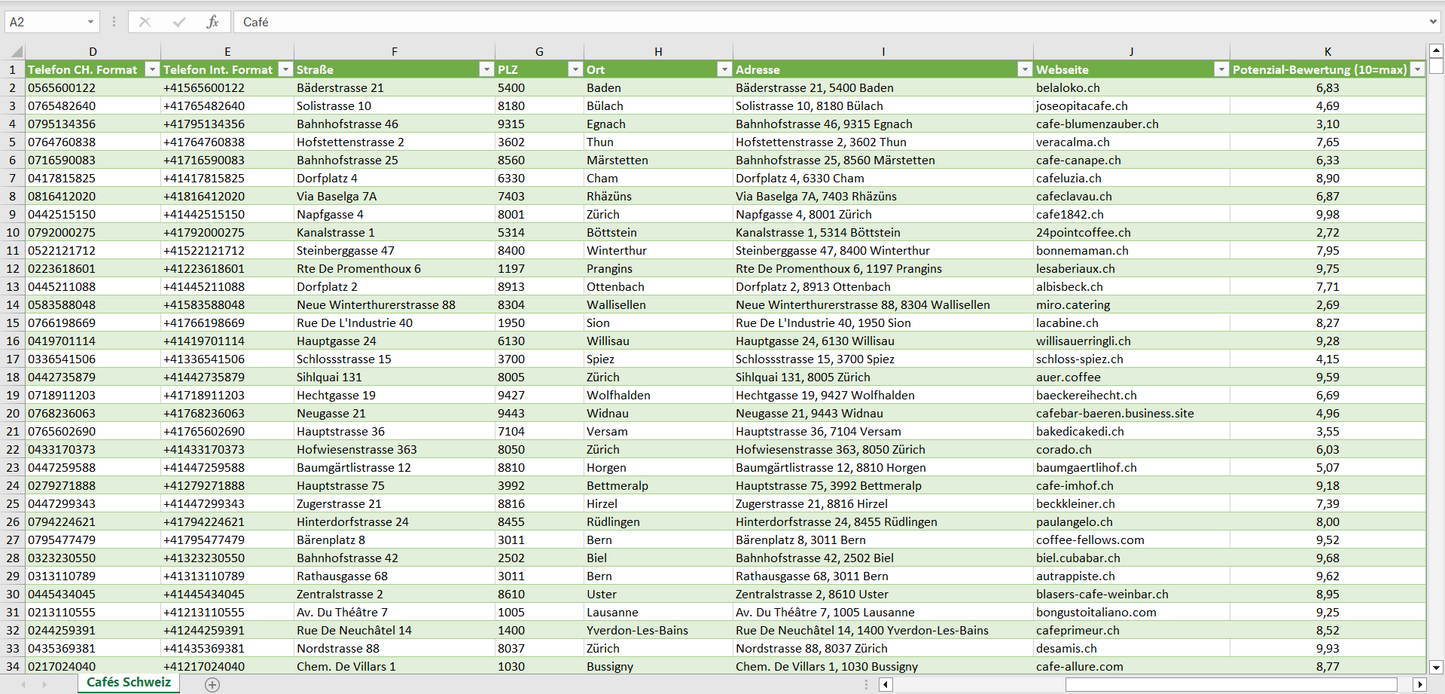Expand the Webseite column filter

pos(1221,70)
